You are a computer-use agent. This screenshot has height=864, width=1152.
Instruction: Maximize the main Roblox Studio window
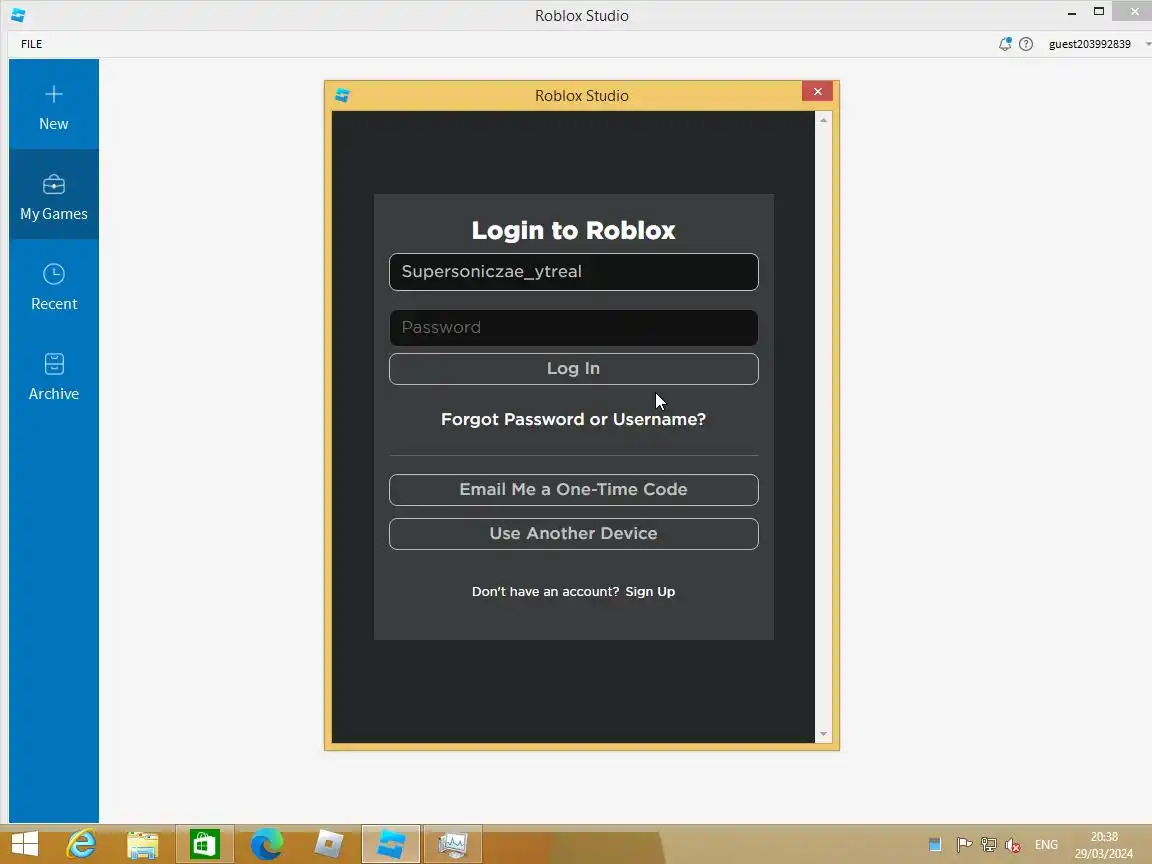click(1099, 12)
